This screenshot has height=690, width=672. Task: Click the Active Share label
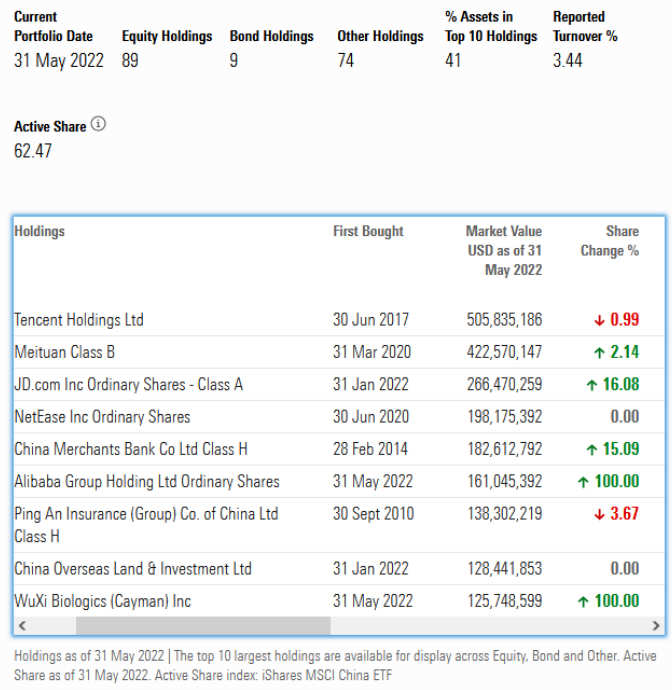coord(50,127)
